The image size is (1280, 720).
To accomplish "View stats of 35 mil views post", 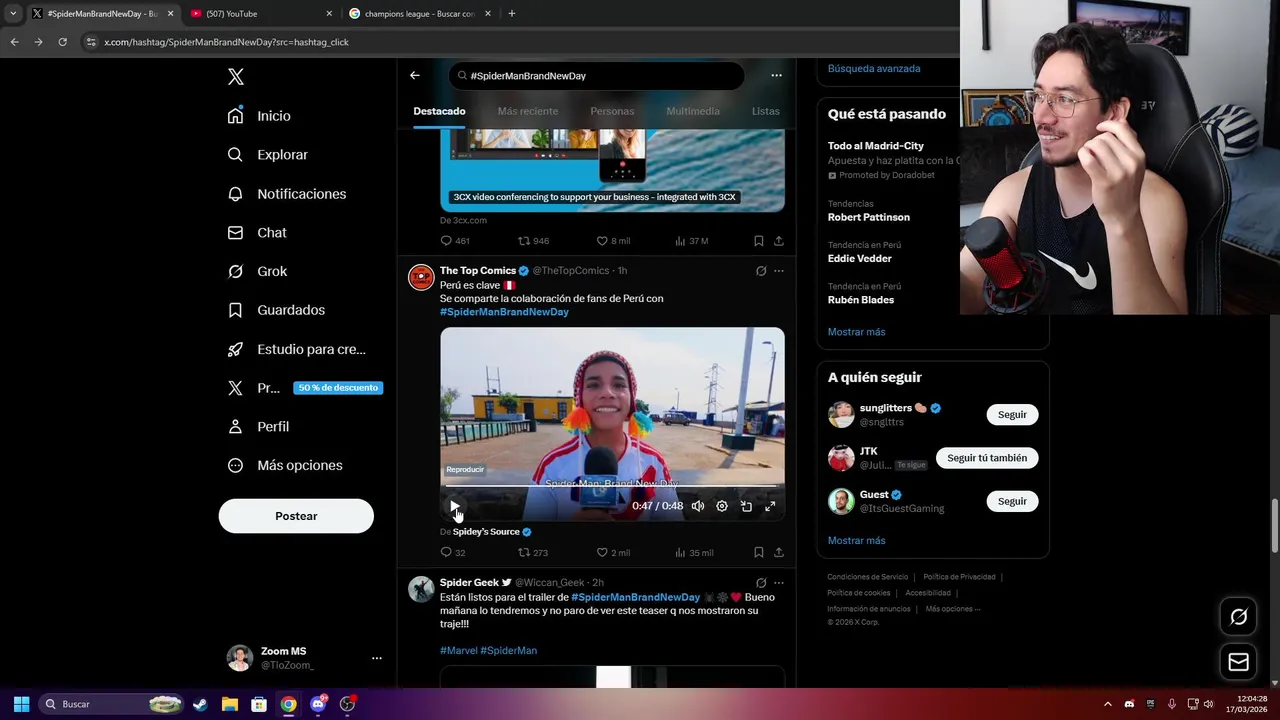I will [695, 553].
